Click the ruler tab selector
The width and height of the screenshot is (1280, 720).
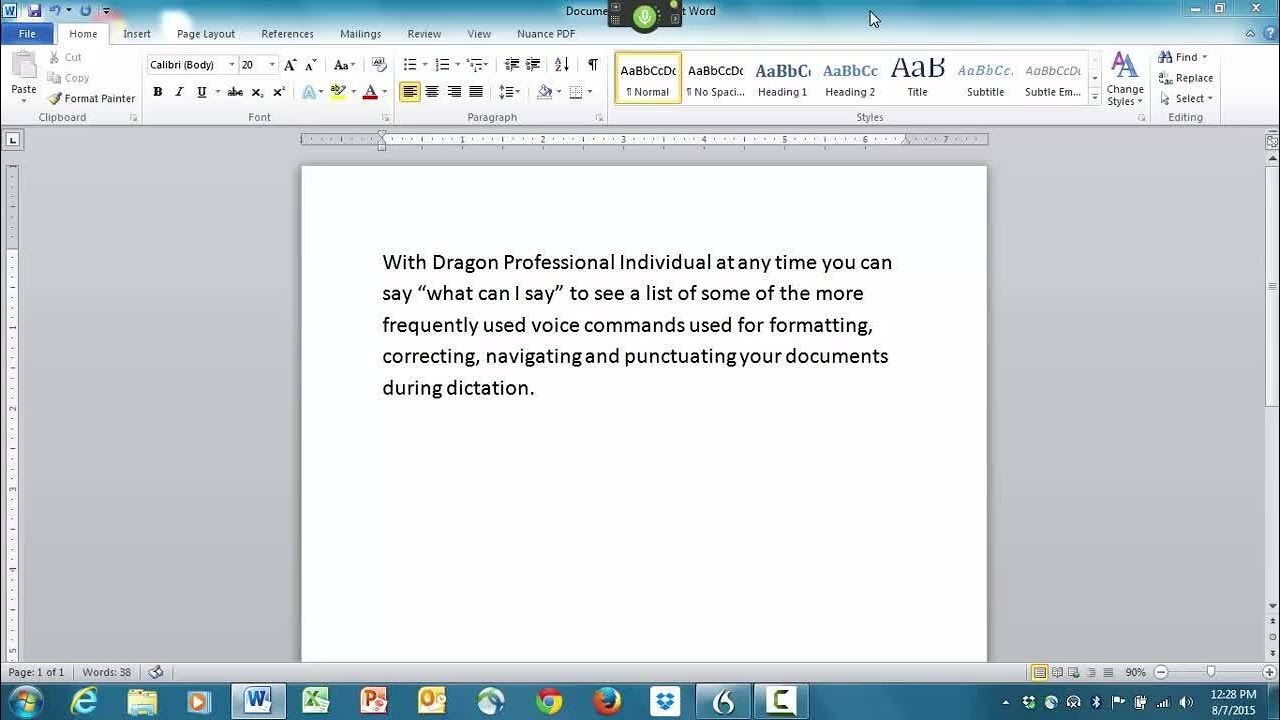click(12, 140)
